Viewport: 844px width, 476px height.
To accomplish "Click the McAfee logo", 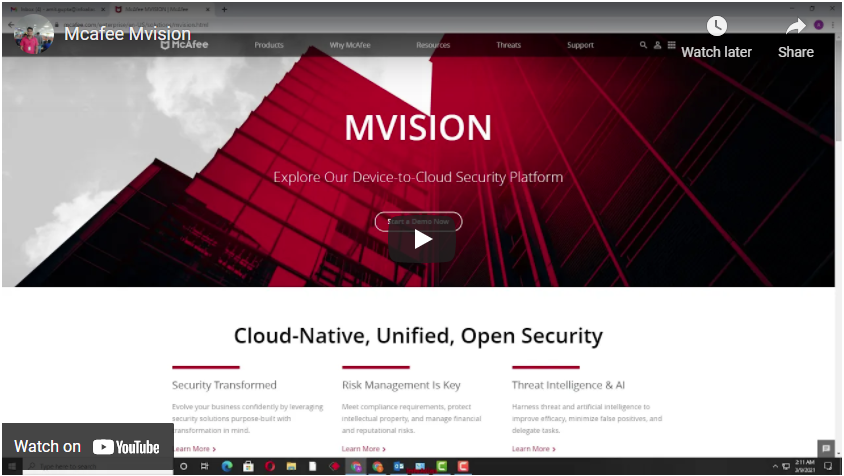I will [x=185, y=45].
